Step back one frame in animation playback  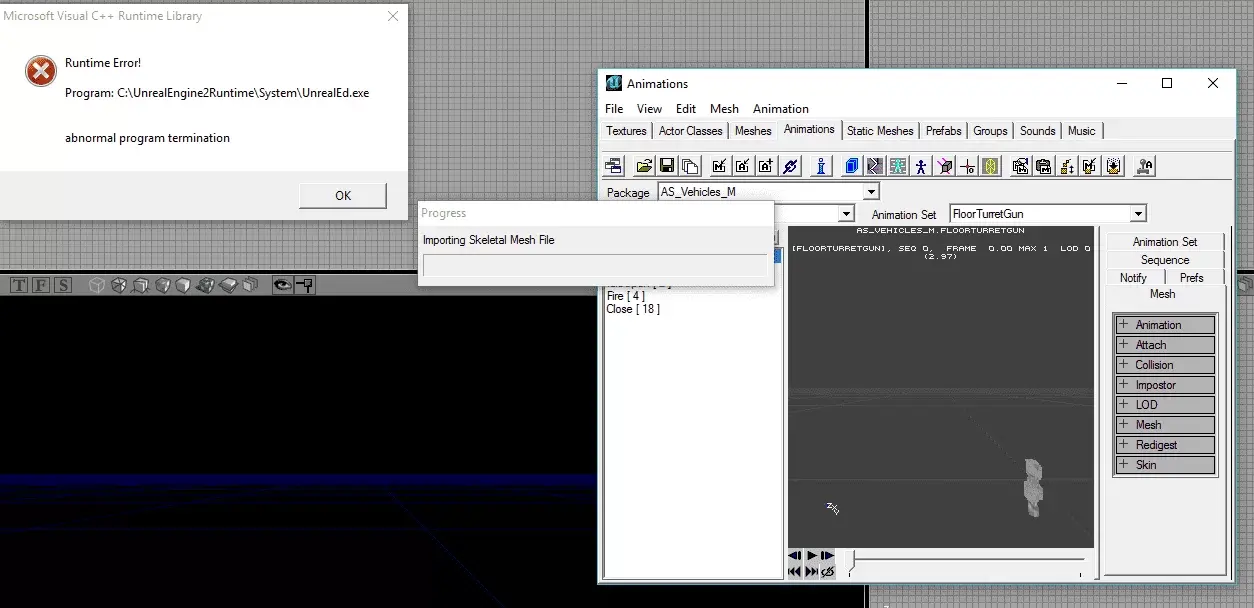tap(795, 555)
